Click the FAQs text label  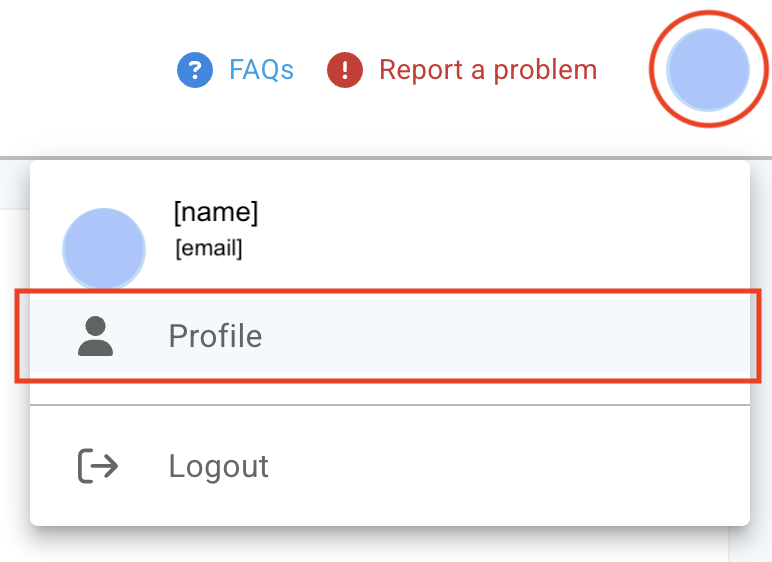point(261,70)
